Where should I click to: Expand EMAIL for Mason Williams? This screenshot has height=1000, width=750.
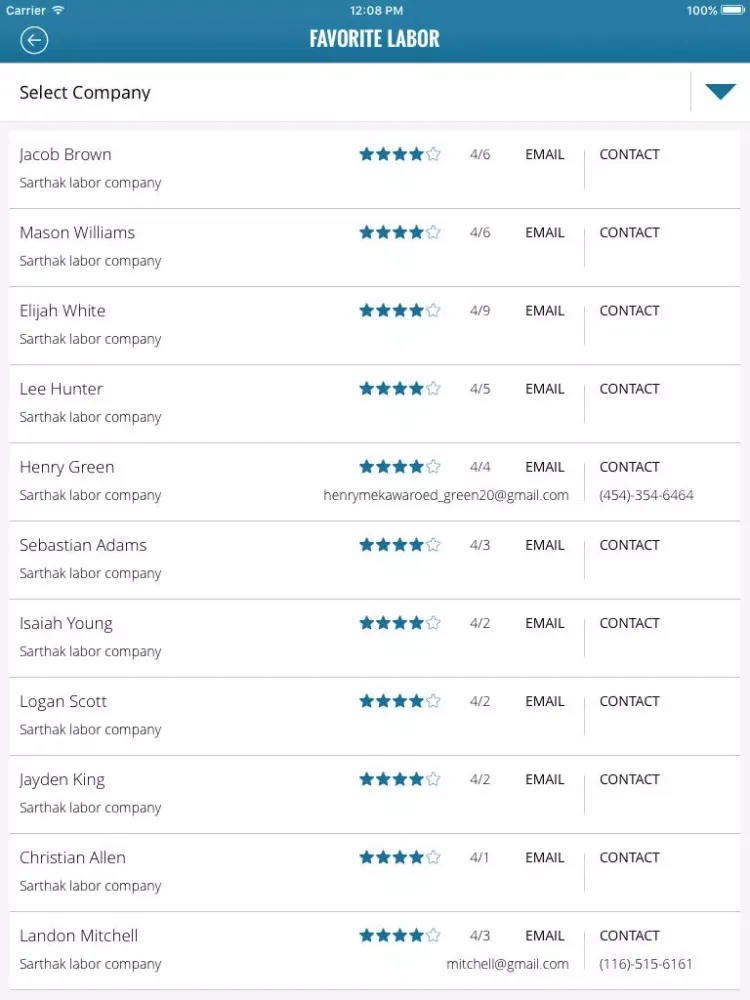click(545, 233)
